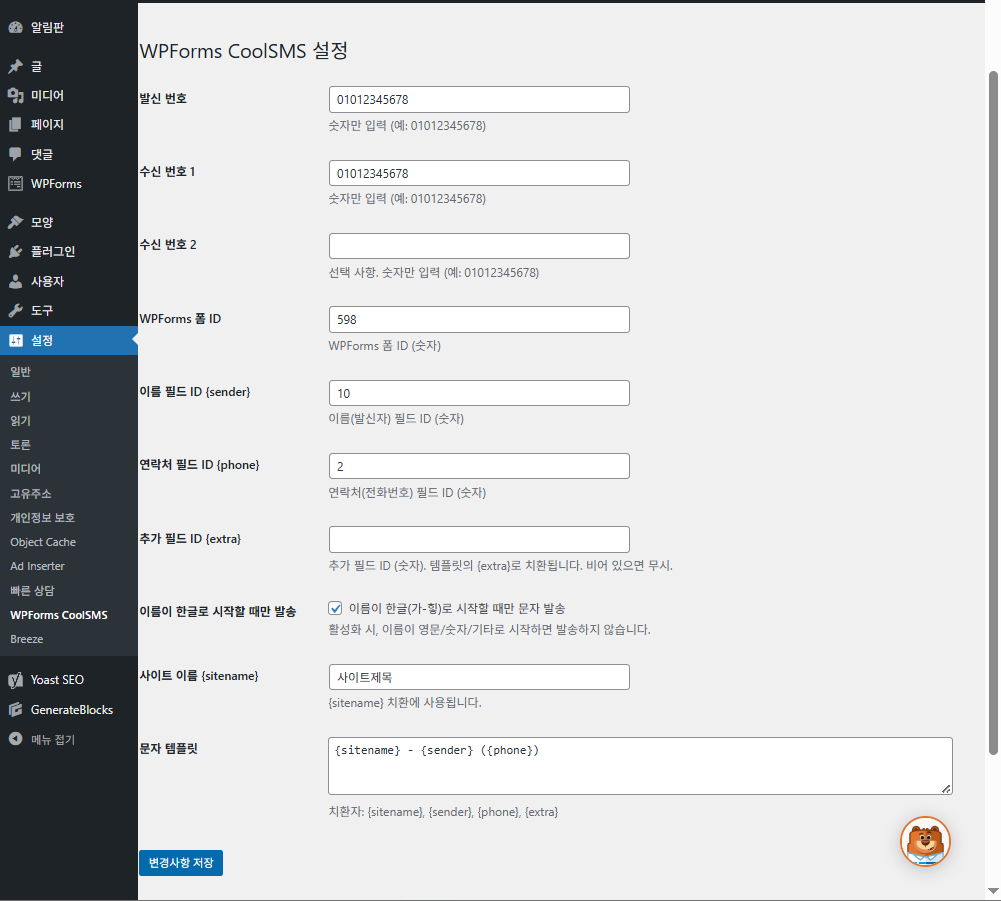Click the settings sliders icon beside 설정

pyautogui.click(x=15, y=340)
